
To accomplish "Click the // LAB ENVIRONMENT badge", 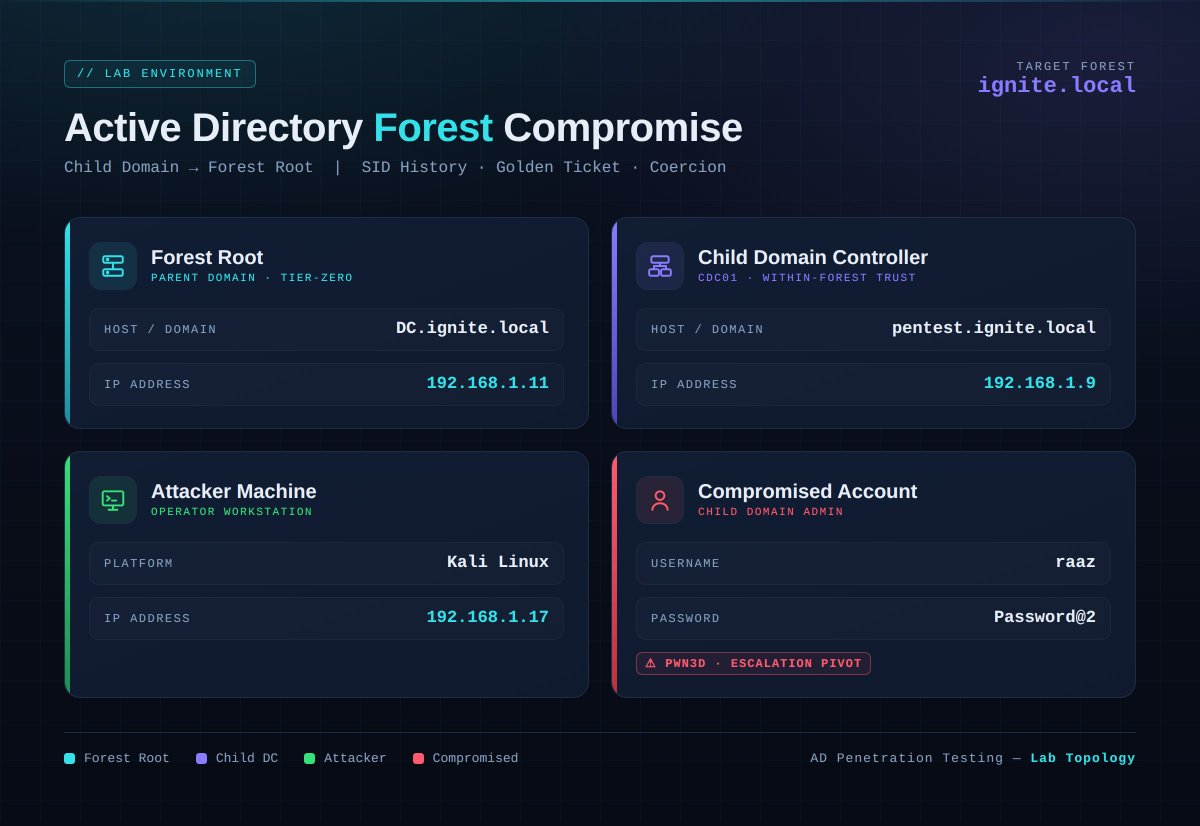I will (x=160, y=74).
